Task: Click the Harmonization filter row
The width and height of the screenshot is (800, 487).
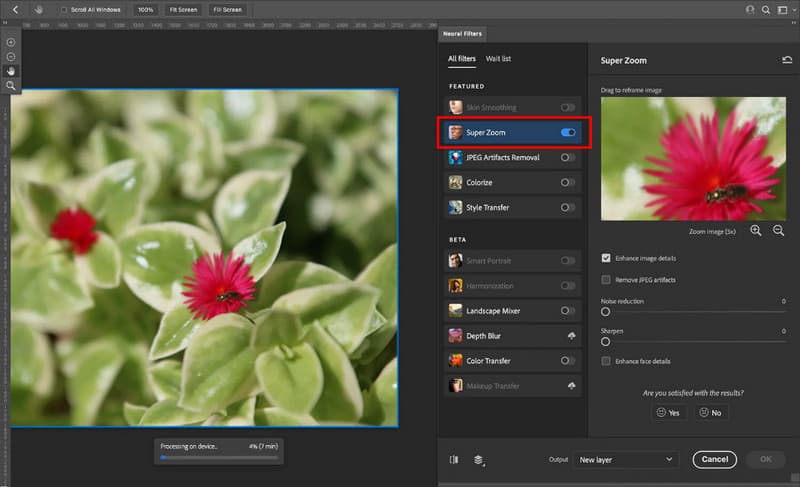Action: [512, 286]
